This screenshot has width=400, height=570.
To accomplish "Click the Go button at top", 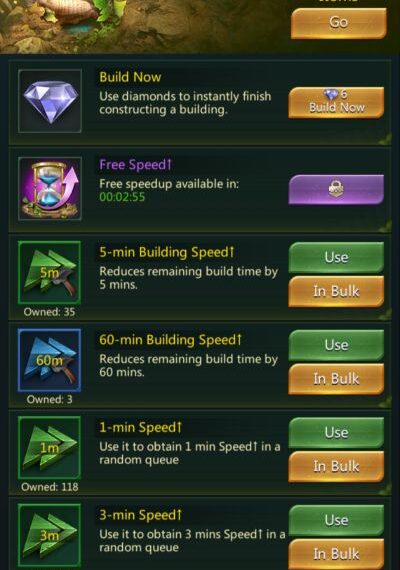I will pyautogui.click(x=338, y=23).
